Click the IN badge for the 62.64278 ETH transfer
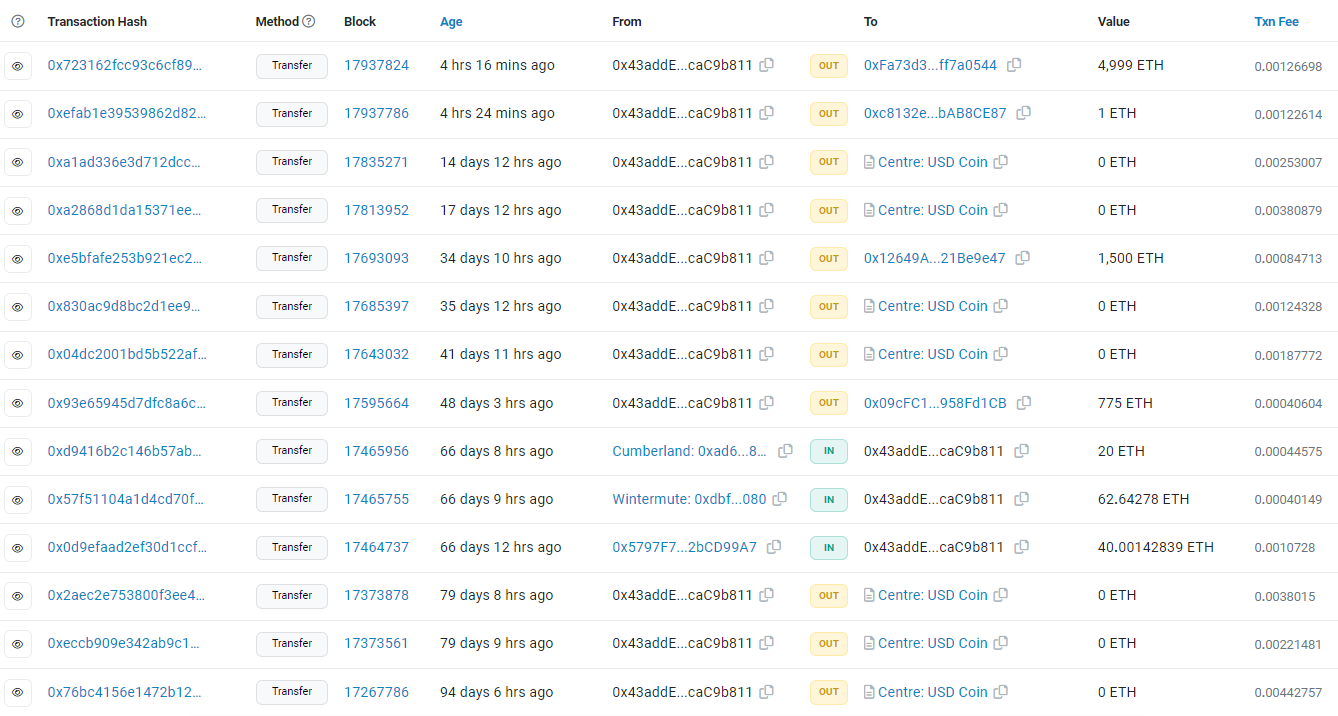The width and height of the screenshot is (1338, 716). click(828, 499)
